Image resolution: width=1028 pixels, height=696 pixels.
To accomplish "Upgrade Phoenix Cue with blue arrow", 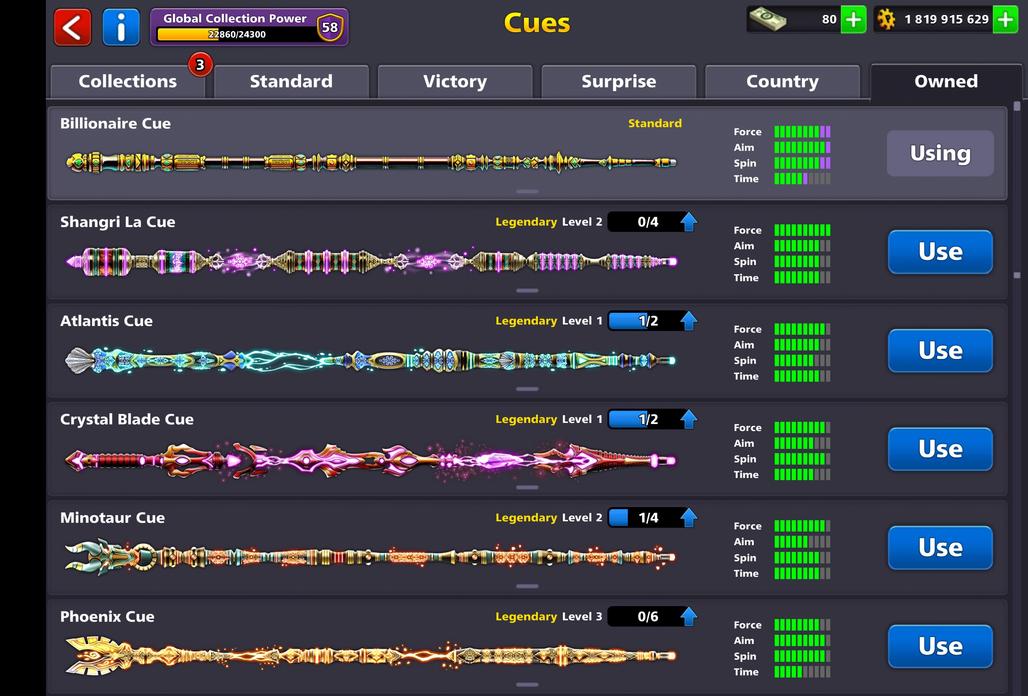I will (x=688, y=617).
